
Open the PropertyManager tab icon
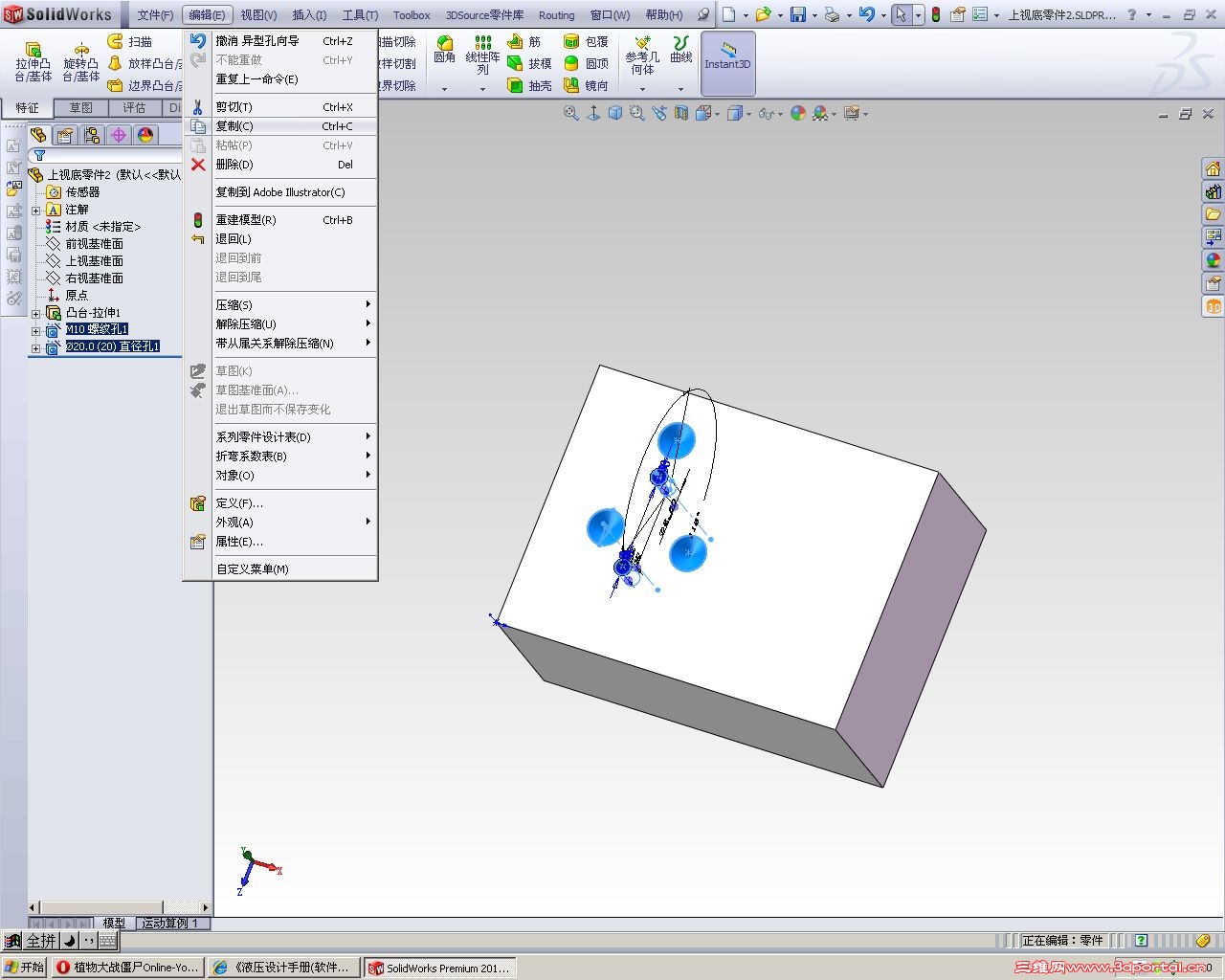pyautogui.click(x=65, y=135)
